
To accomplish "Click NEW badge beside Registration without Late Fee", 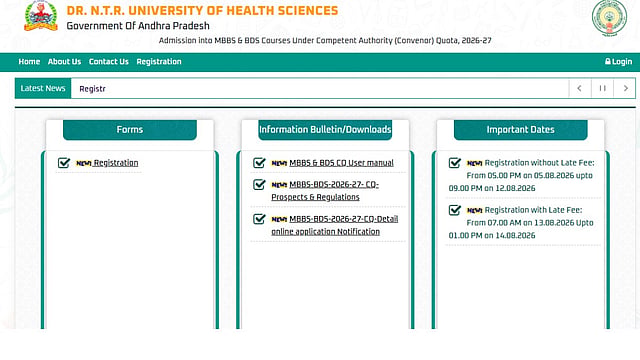I will (x=475, y=163).
